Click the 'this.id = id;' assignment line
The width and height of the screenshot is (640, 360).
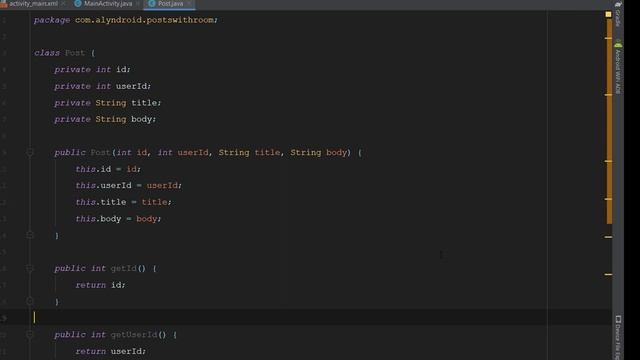(x=108, y=169)
